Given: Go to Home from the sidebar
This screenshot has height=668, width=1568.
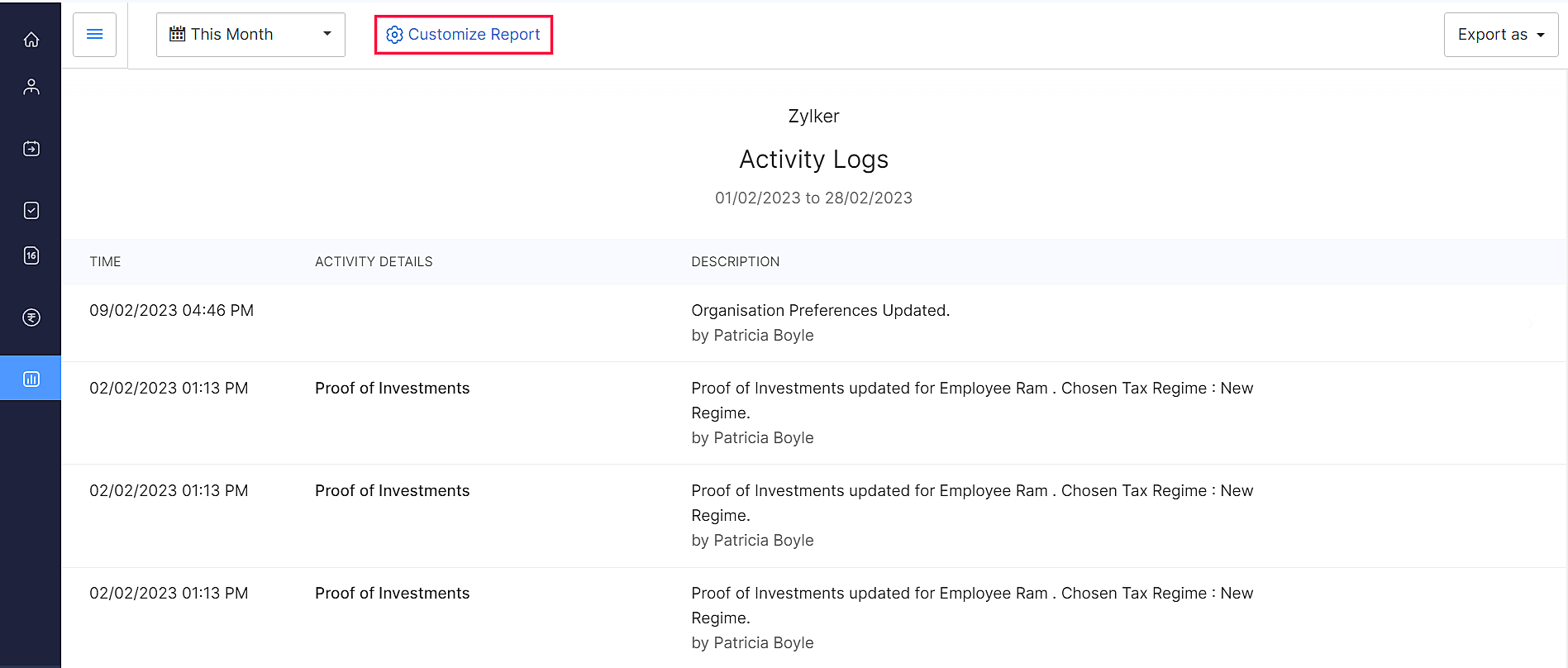Looking at the screenshot, I should 31,40.
